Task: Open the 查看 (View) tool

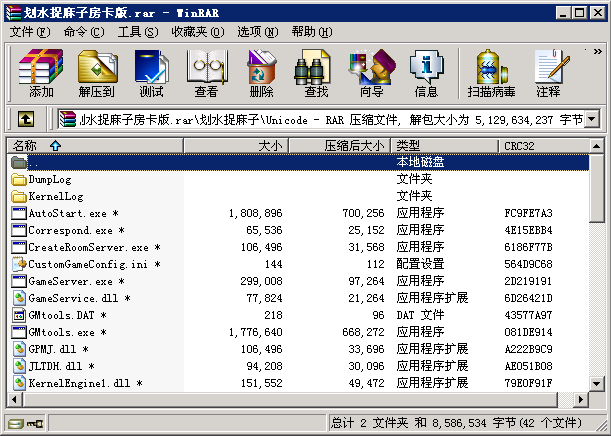Action: pos(206,74)
